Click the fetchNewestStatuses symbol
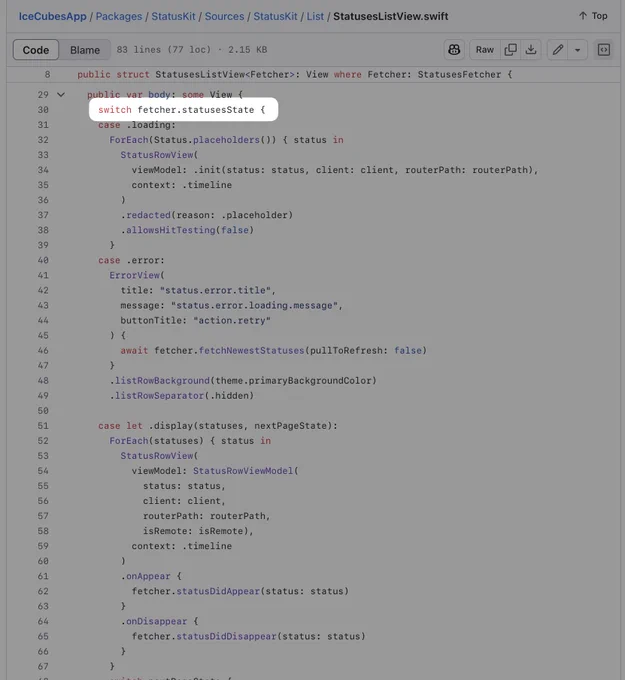This screenshot has height=680, width=625. tap(252, 350)
